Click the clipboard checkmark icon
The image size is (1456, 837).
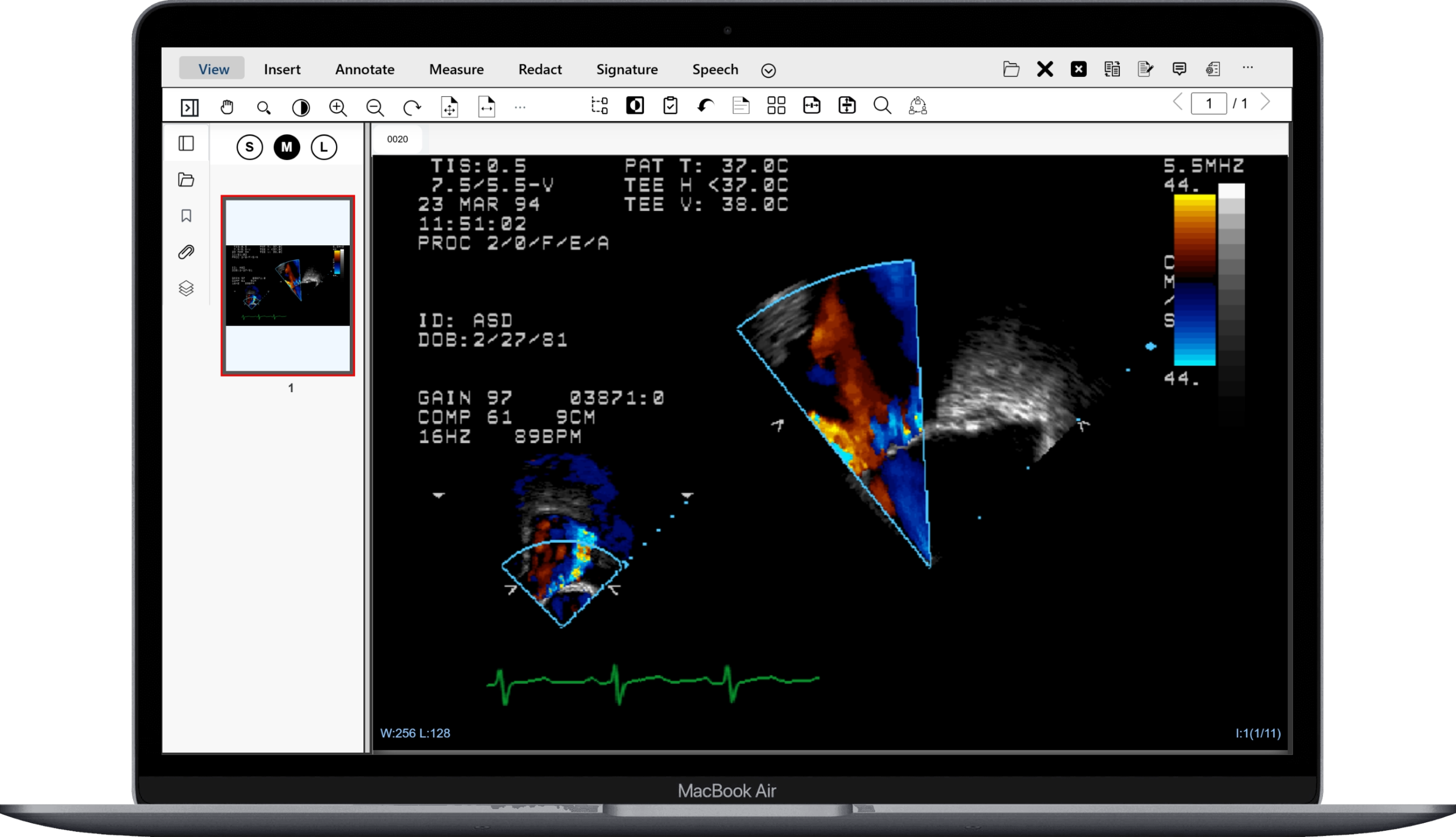click(670, 105)
